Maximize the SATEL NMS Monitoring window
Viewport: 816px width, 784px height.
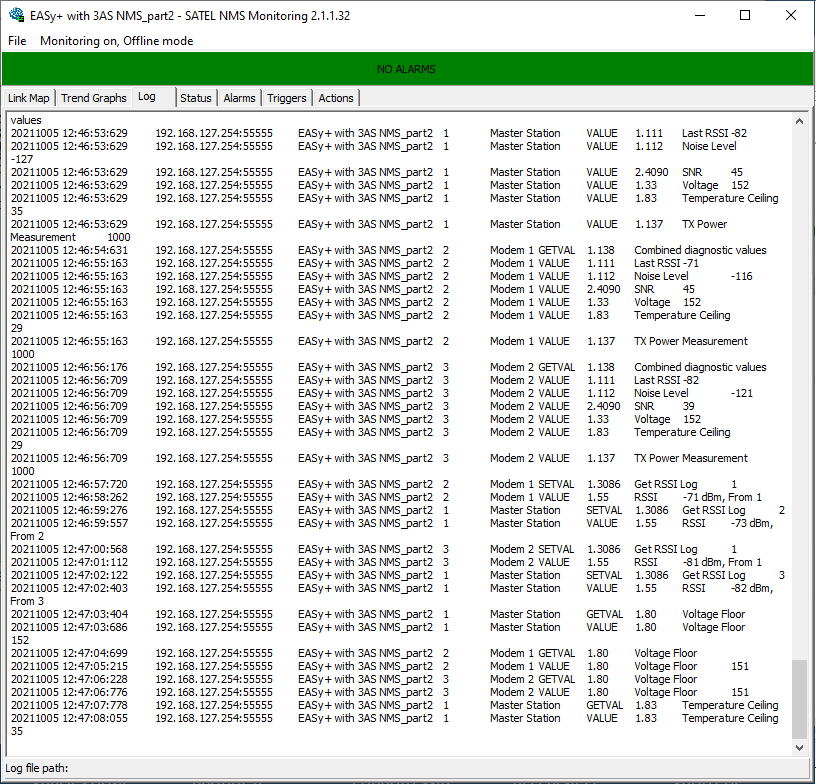tap(745, 16)
